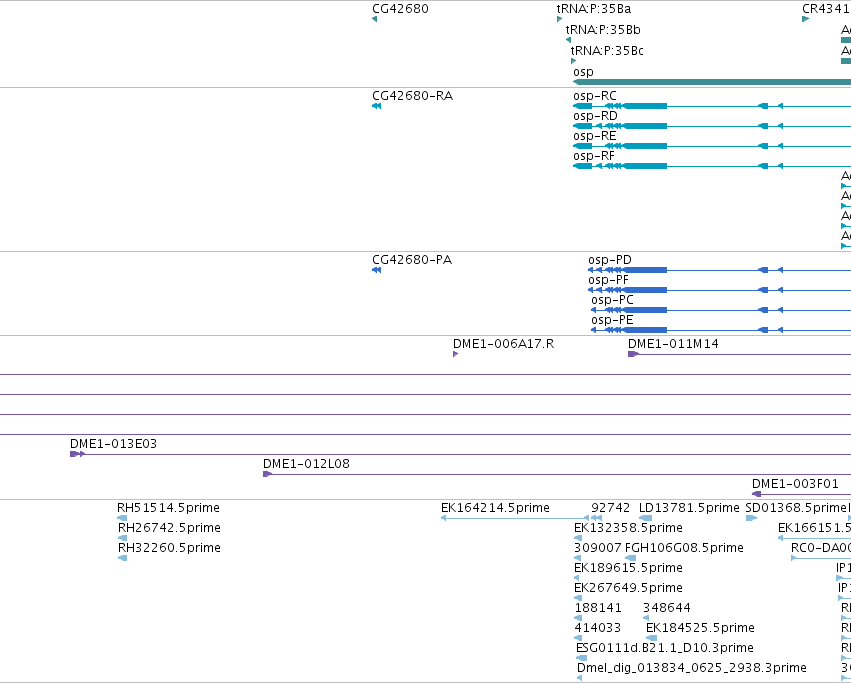The height and width of the screenshot is (683, 851).
Task: Click the DME1-011M14 start arrow glyph
Action: (633, 354)
